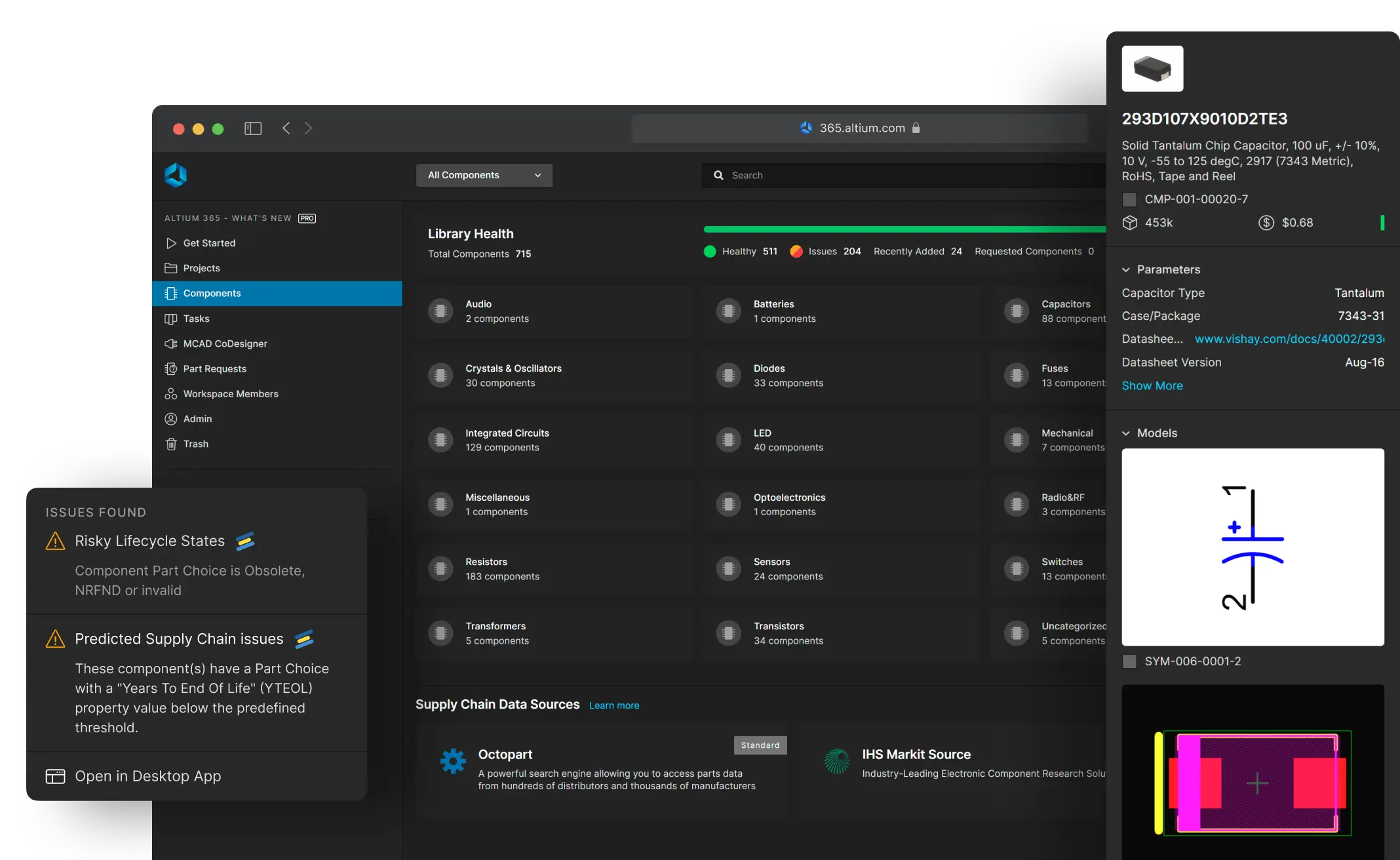Click part number 293D107X9010D2TE3 title
The image size is (1400, 860).
(x=1205, y=119)
